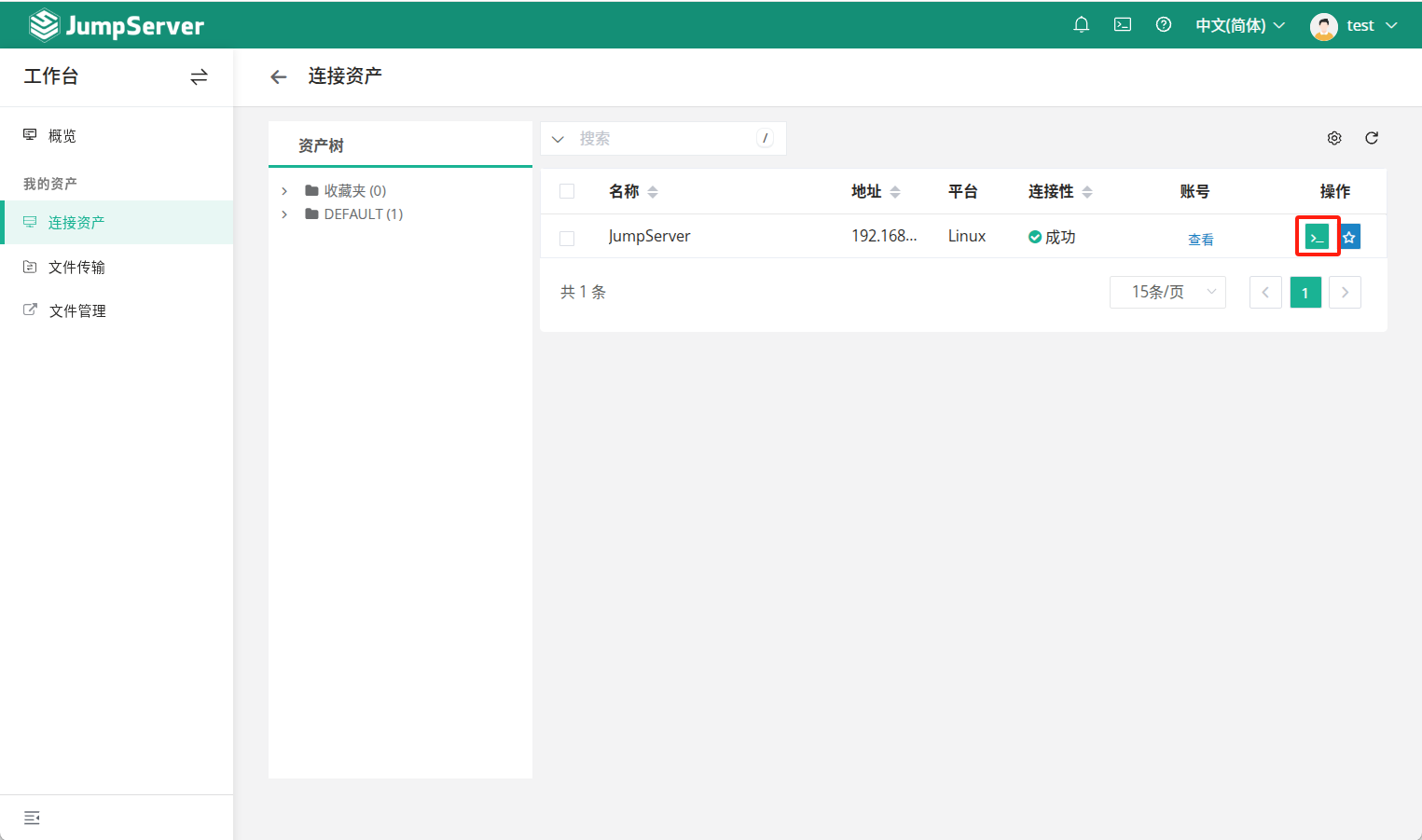Expand the DEFAULT (1) tree node
The height and width of the screenshot is (840, 1422).
click(x=284, y=214)
